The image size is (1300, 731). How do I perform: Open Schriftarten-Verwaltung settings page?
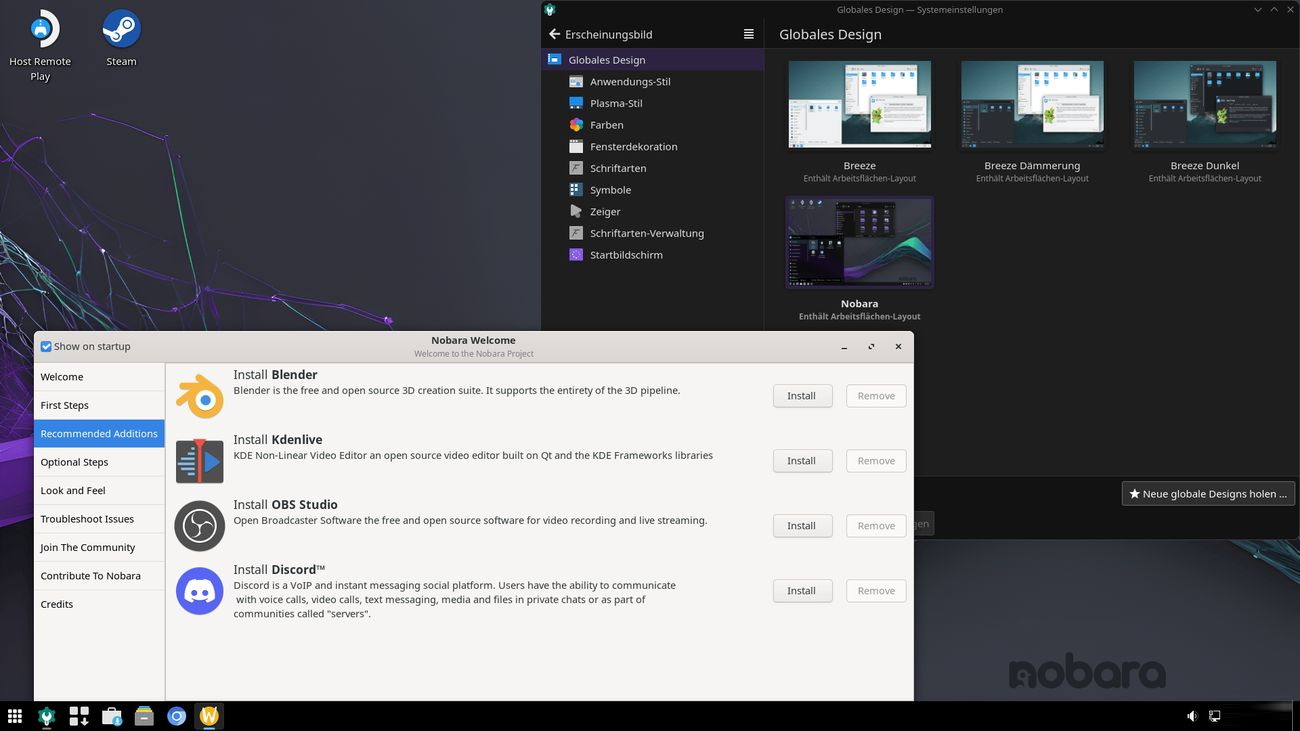click(653, 233)
